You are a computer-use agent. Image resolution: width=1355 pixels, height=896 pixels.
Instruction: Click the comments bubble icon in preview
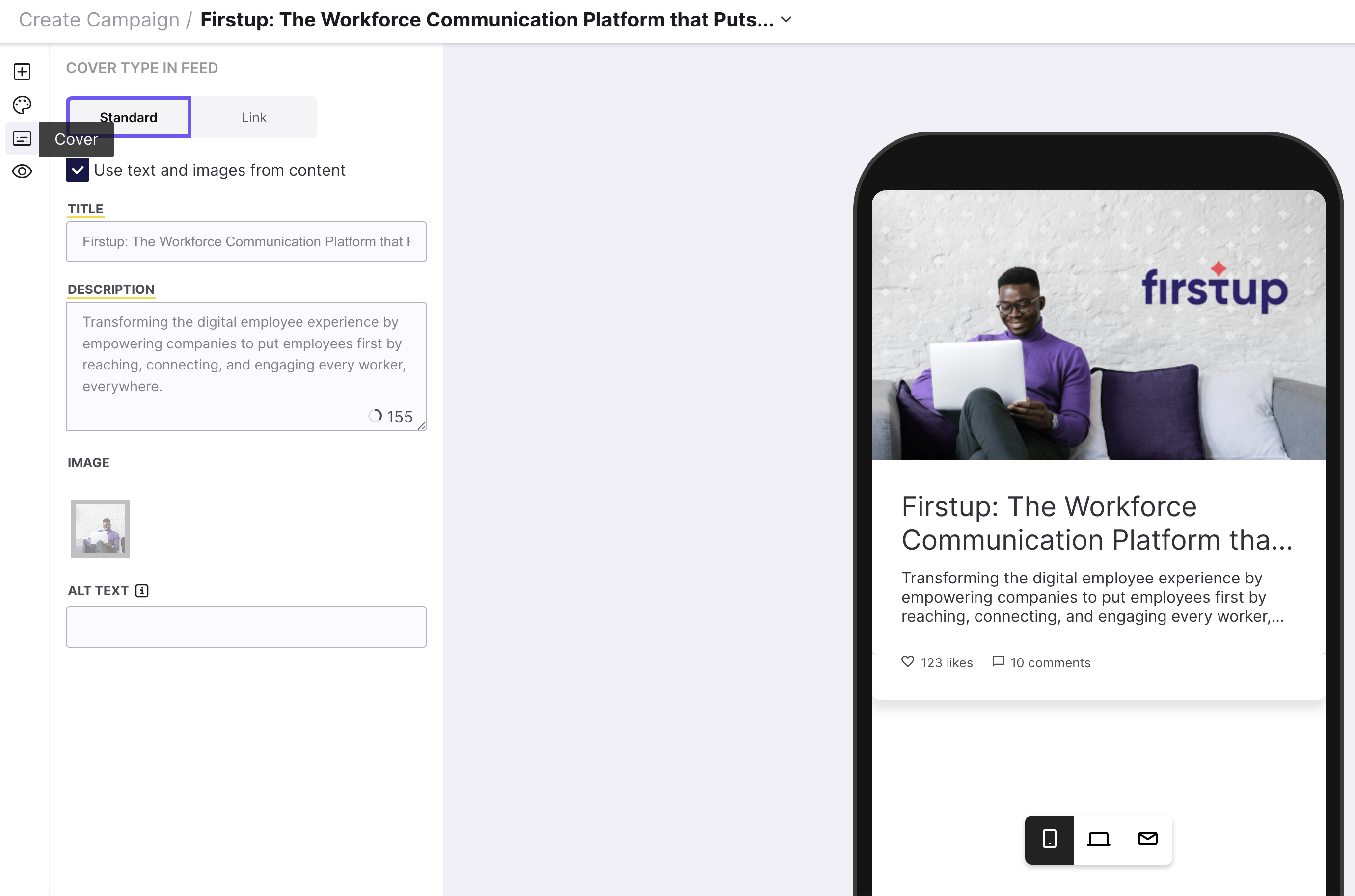998,662
